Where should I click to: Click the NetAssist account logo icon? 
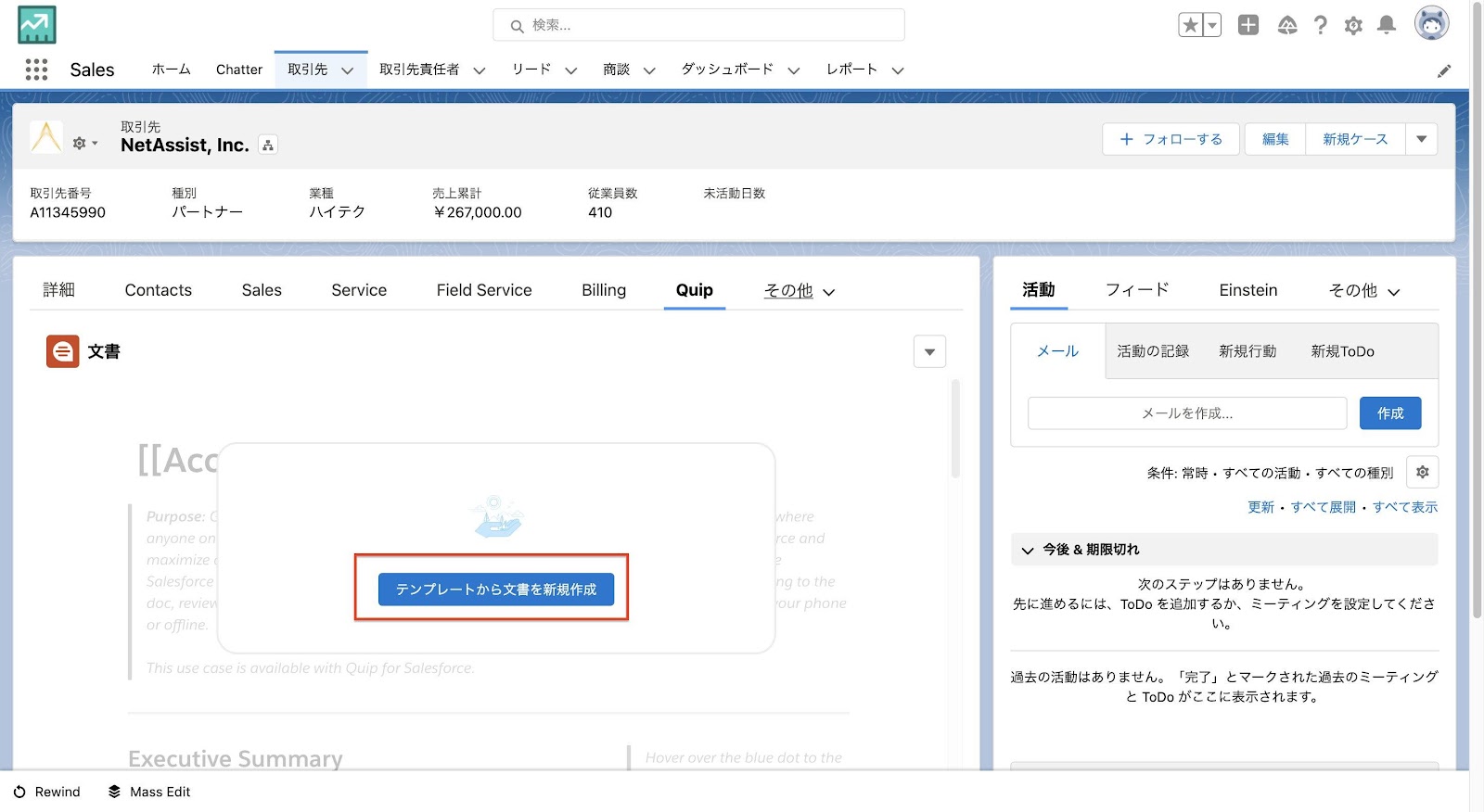[x=46, y=137]
